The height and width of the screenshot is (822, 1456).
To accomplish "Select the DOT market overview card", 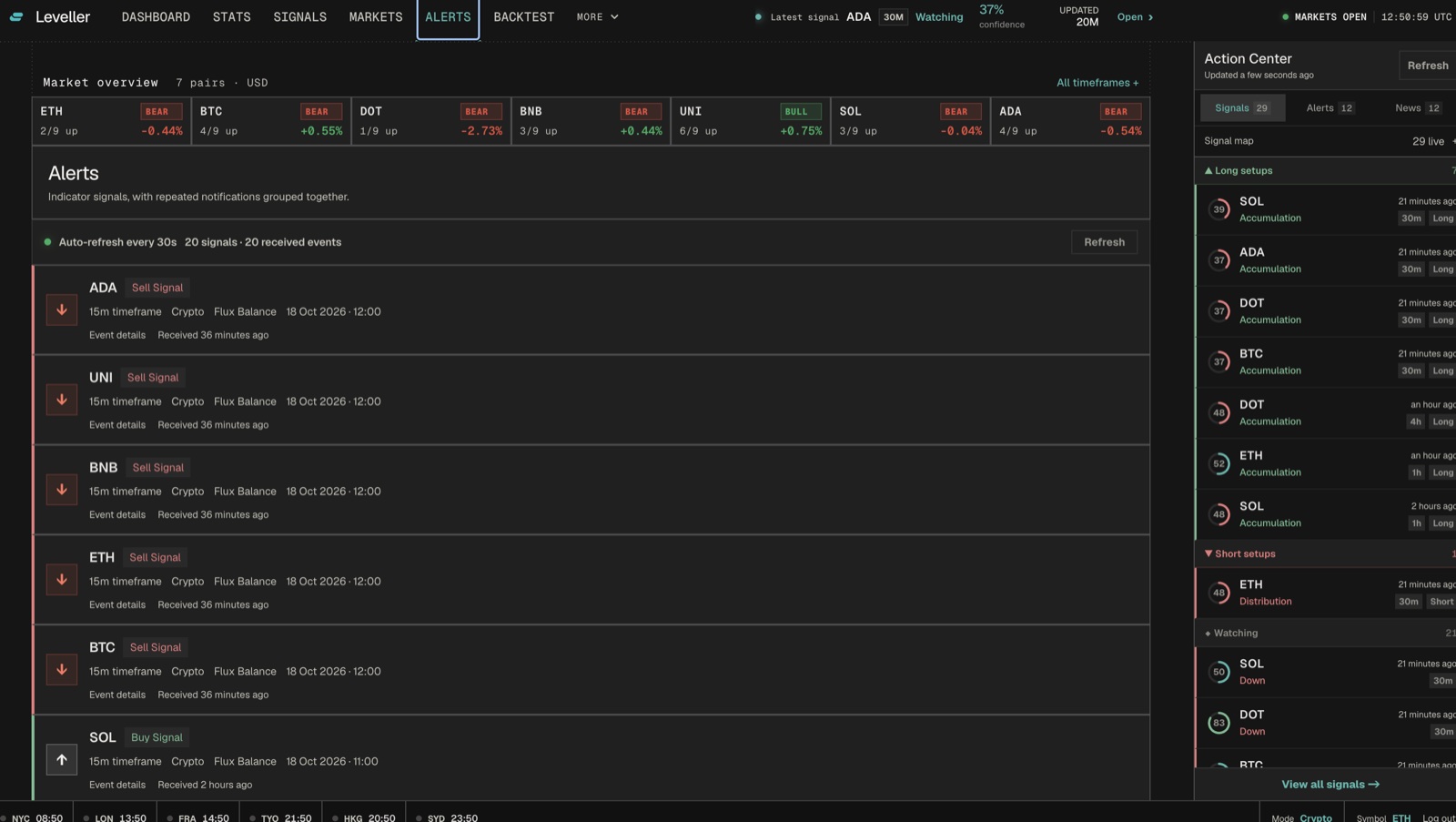I will coord(431,121).
